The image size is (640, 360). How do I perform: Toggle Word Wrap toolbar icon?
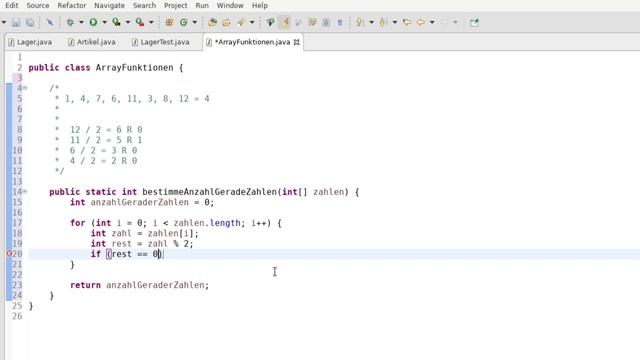click(298, 22)
